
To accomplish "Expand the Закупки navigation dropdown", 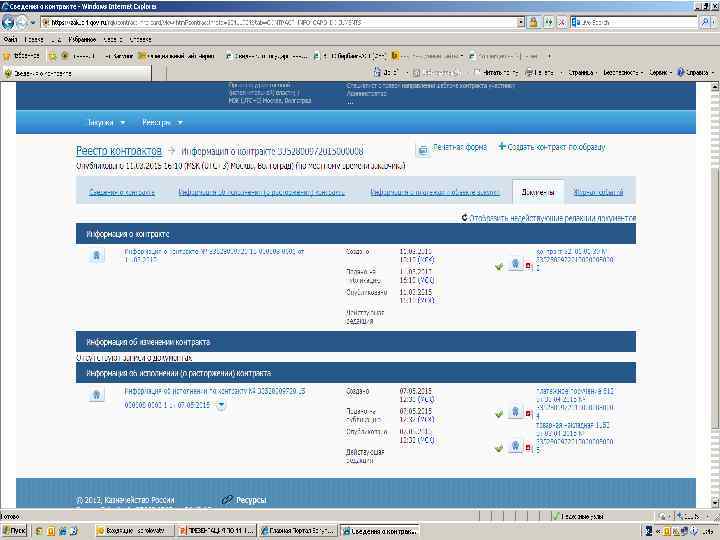I will (x=106, y=123).
